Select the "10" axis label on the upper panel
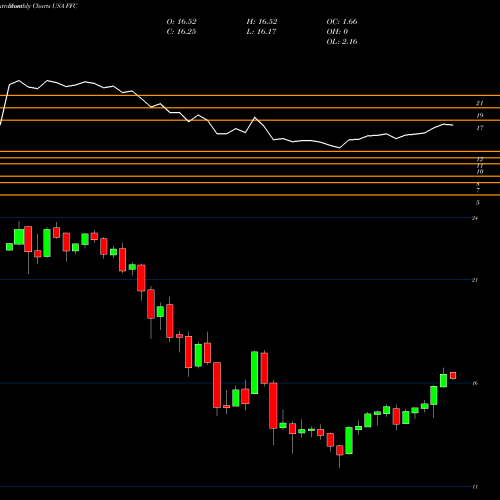This screenshot has width=500, height=500. (x=480, y=172)
